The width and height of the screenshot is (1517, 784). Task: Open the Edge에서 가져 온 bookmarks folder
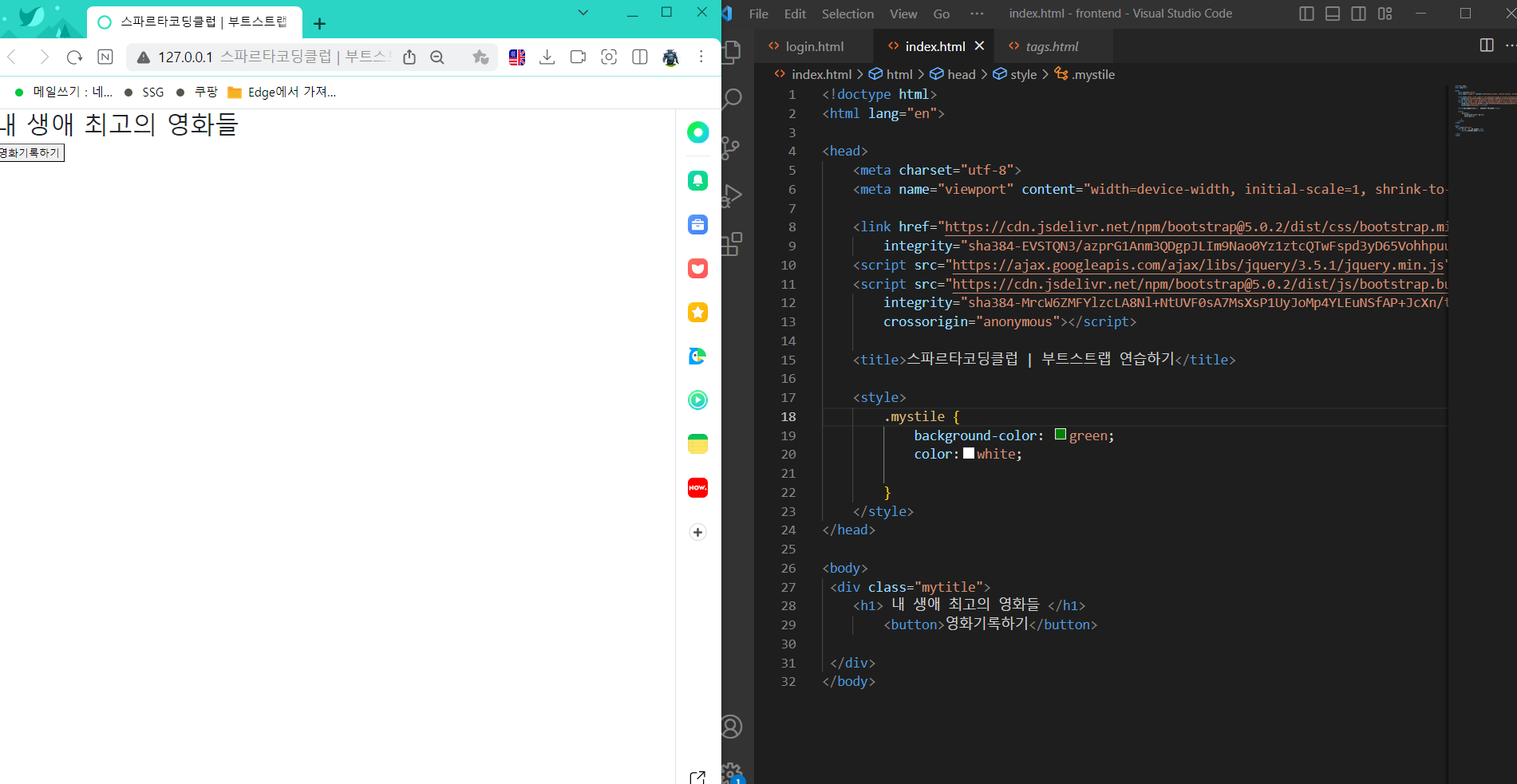click(282, 92)
